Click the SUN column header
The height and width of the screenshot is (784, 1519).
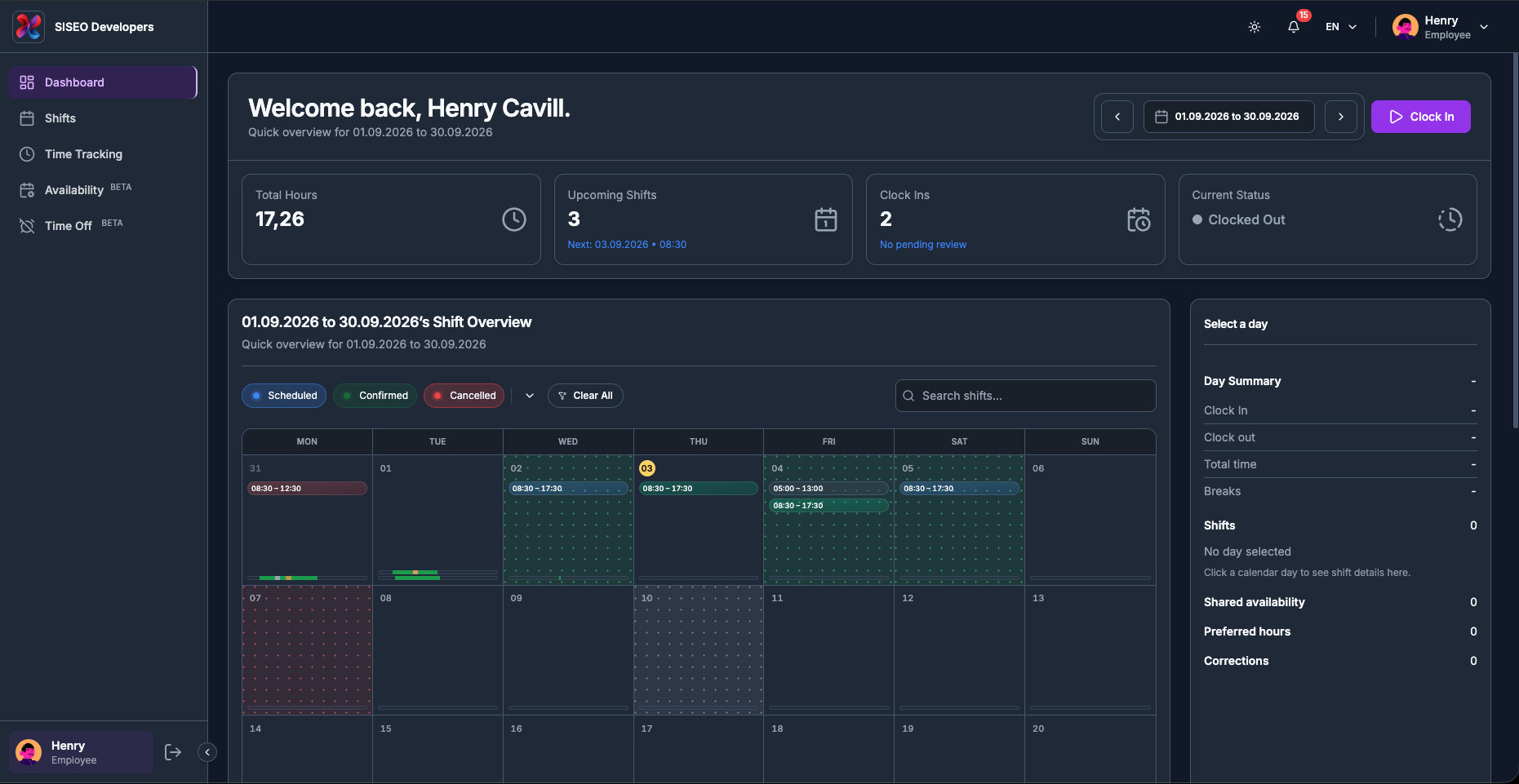coord(1090,441)
